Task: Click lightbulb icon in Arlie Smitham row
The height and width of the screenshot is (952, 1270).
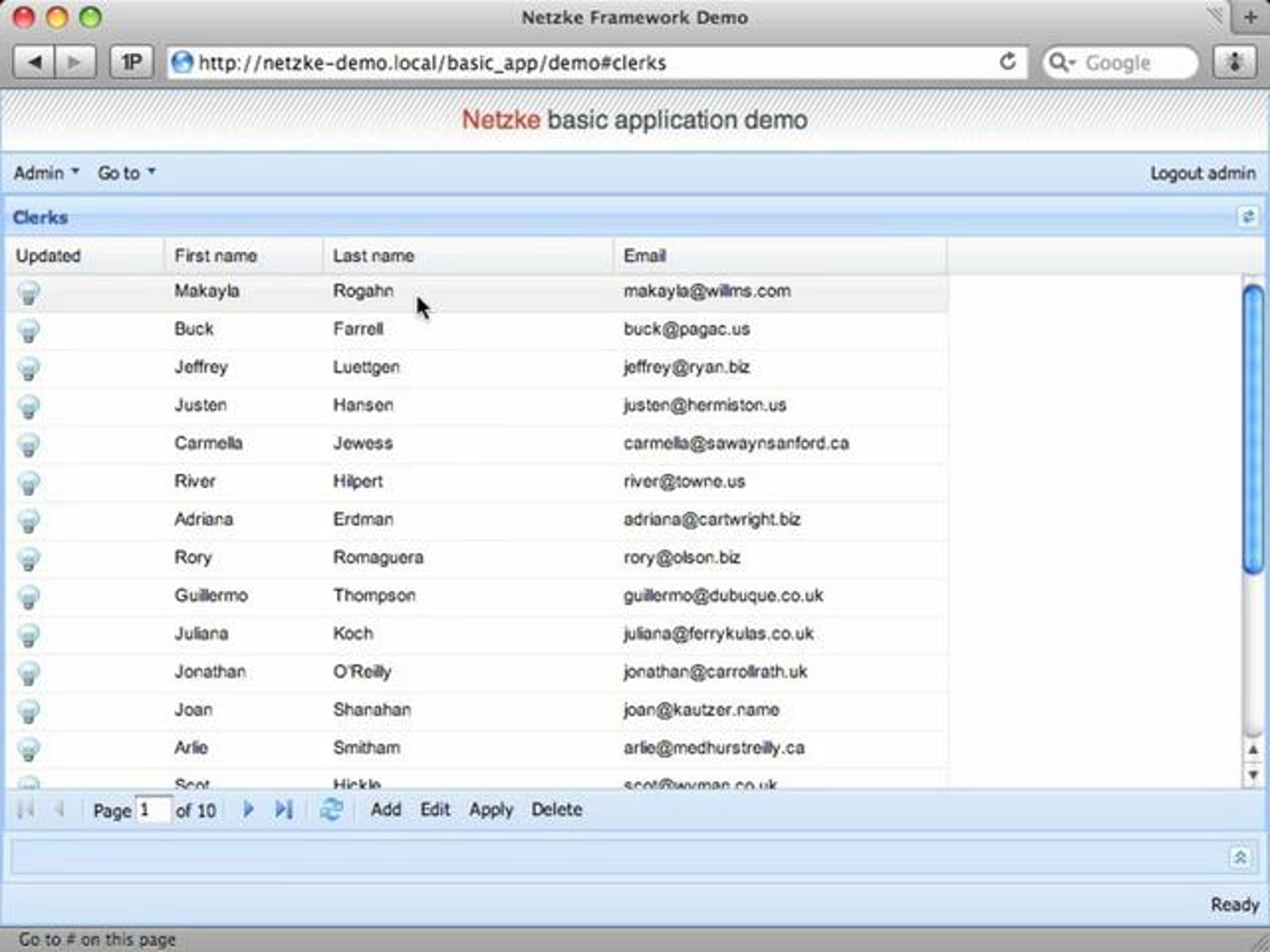Action: click(x=29, y=749)
